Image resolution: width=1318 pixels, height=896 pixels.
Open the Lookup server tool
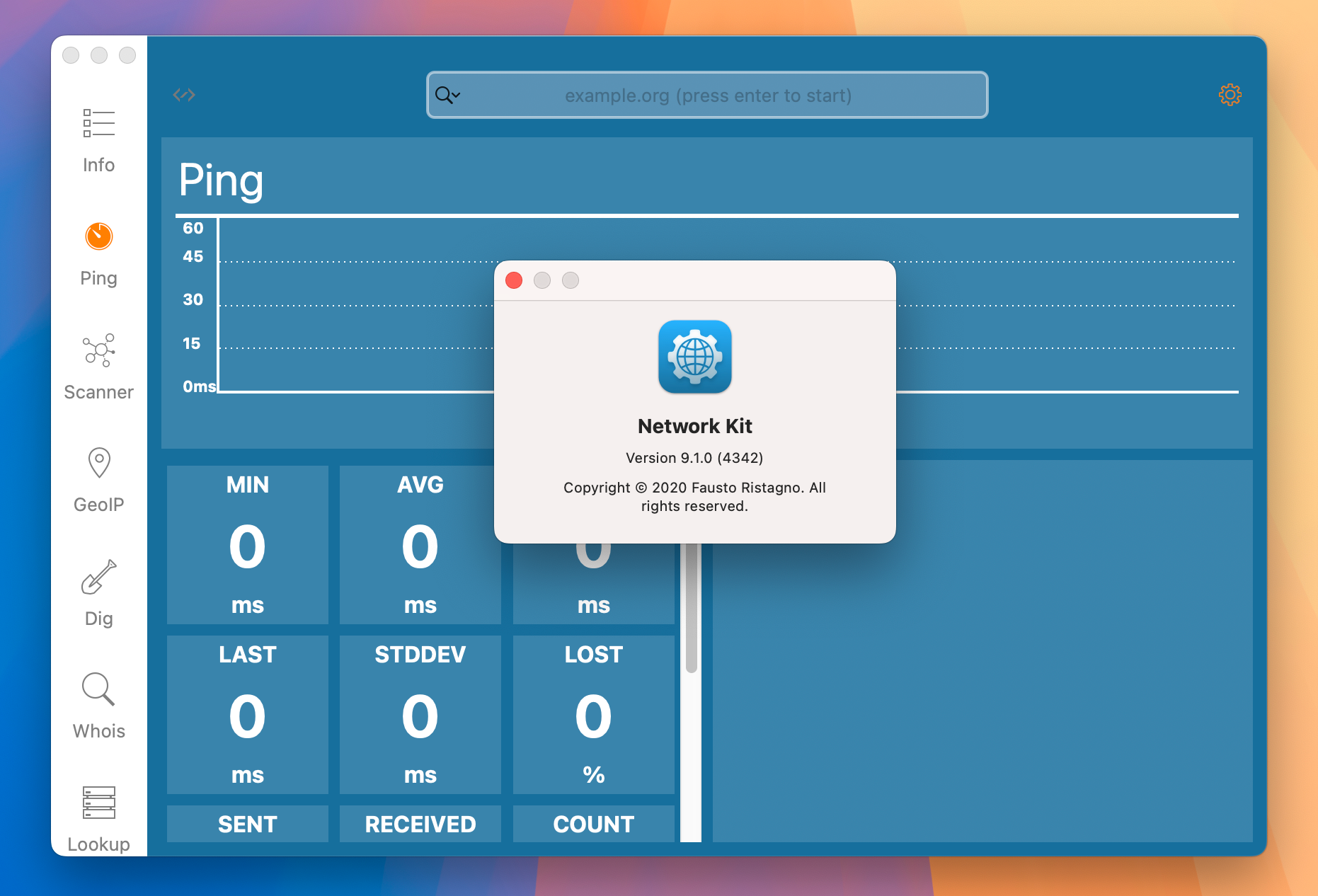[98, 820]
